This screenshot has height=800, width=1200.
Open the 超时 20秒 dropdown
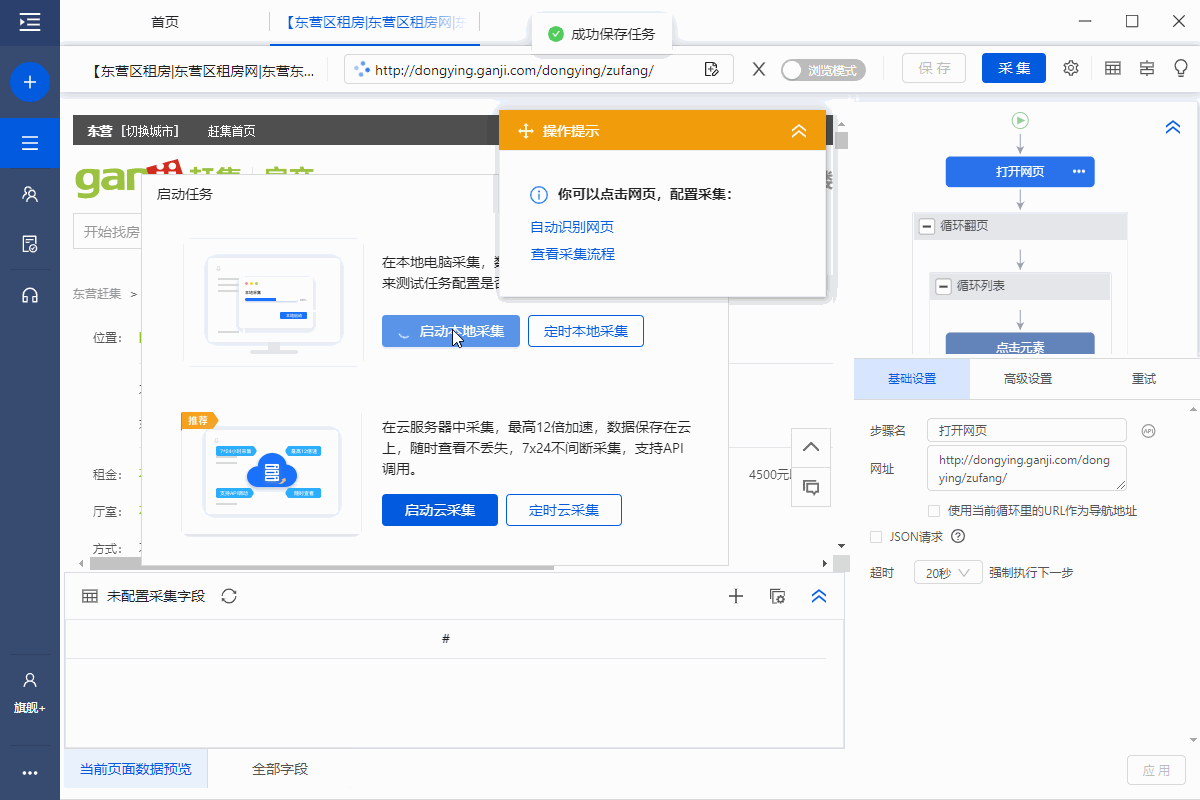pyautogui.click(x=947, y=573)
